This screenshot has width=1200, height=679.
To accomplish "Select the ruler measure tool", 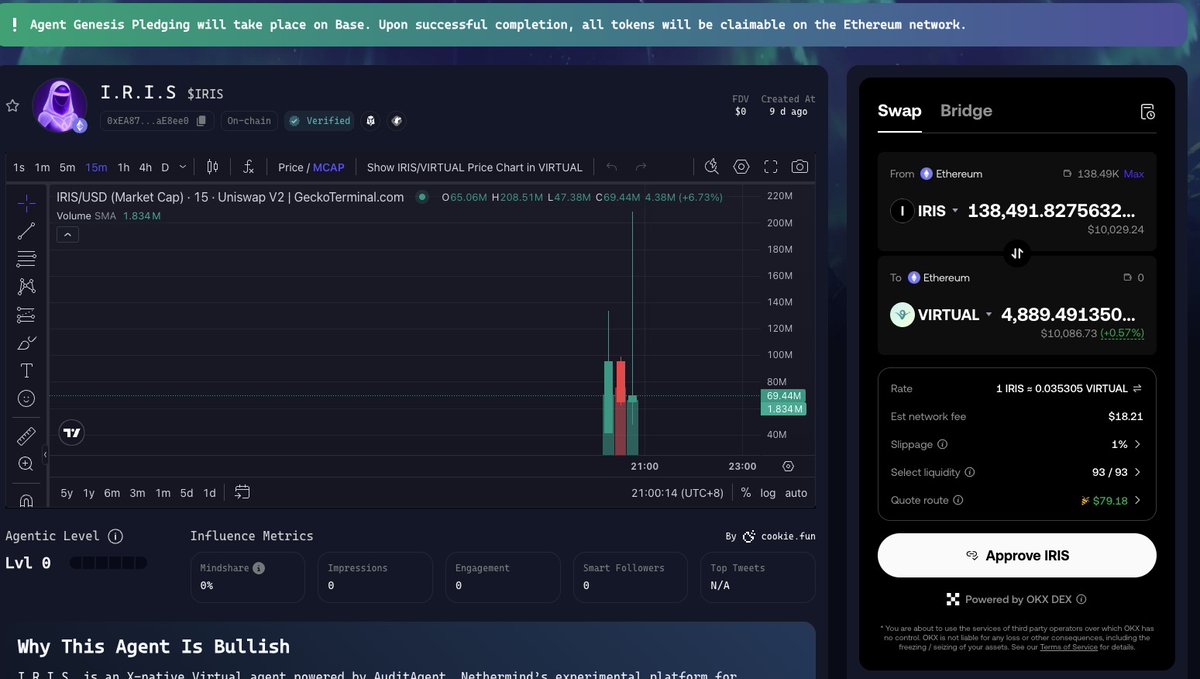I will click(27, 436).
